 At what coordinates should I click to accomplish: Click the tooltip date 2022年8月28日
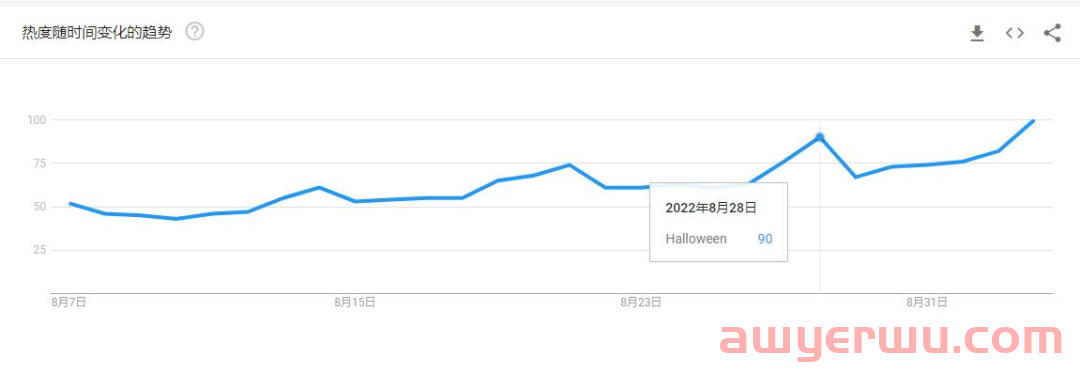(x=711, y=207)
